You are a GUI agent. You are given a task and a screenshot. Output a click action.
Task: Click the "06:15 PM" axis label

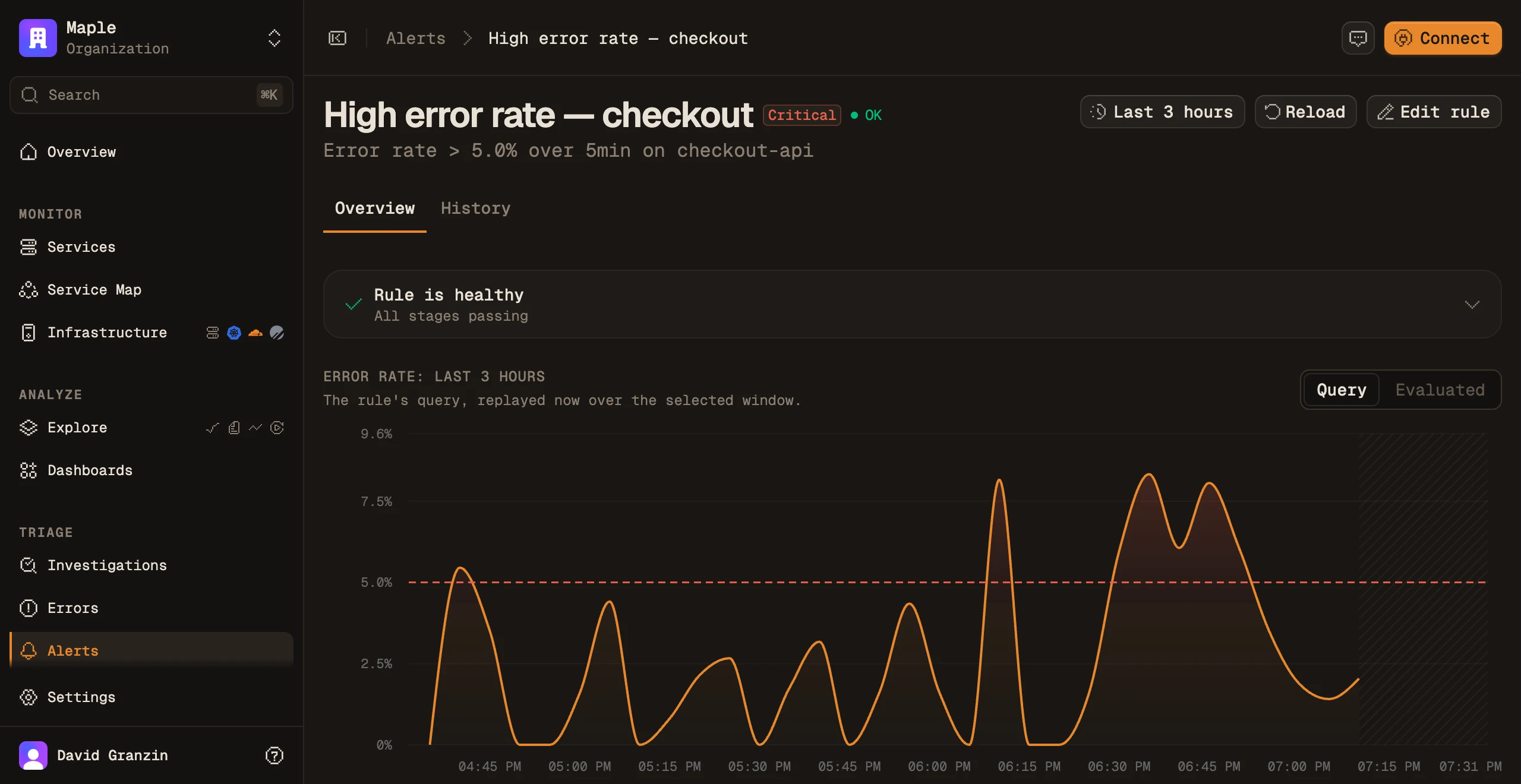(x=1029, y=767)
